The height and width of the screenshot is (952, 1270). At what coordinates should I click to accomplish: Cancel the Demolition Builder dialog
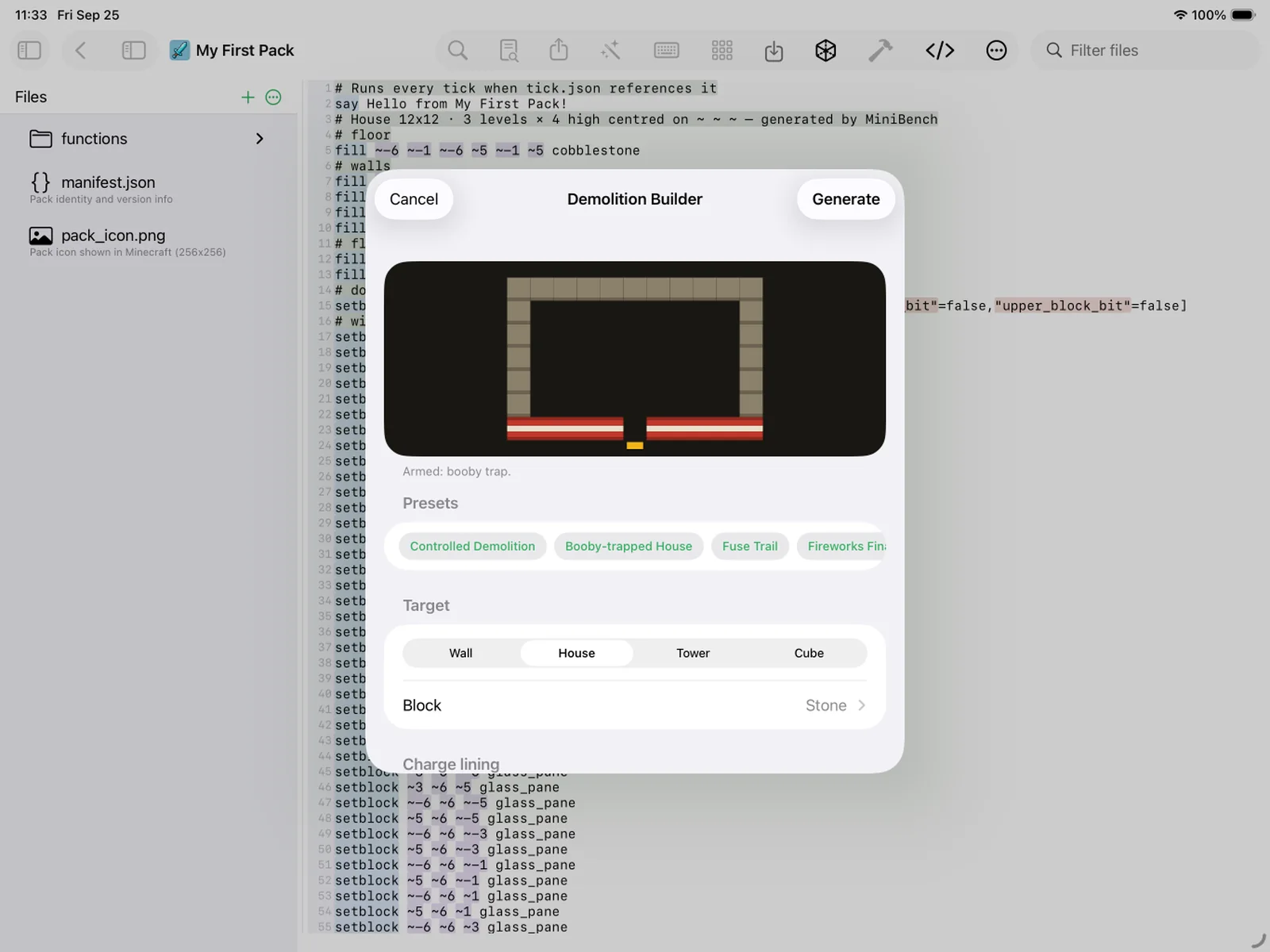414,199
